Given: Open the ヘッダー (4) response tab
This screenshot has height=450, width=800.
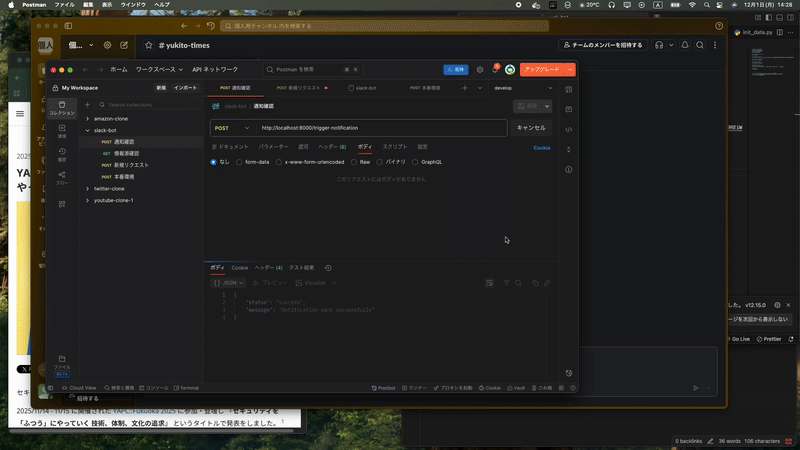Looking at the screenshot, I should point(268,268).
